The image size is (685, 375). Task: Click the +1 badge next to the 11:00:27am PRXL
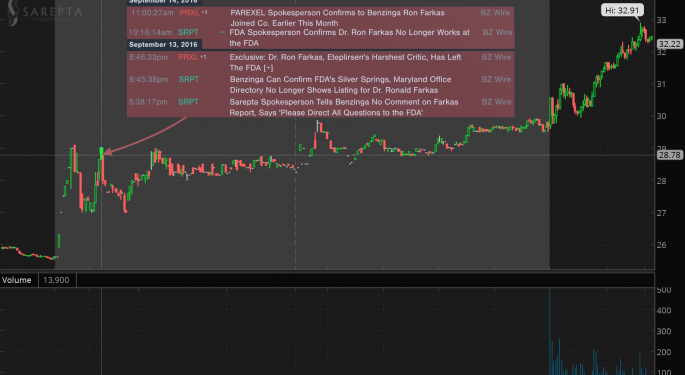click(x=204, y=13)
